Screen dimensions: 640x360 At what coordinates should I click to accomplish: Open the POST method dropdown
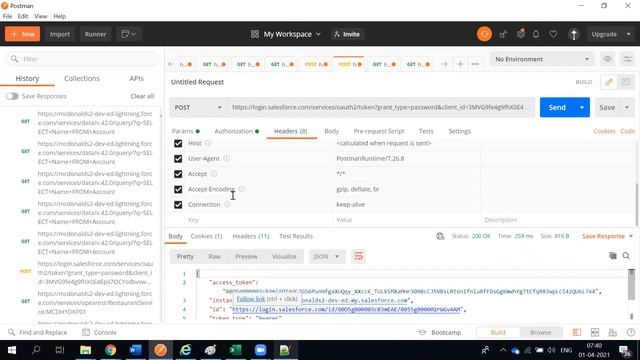(198, 107)
